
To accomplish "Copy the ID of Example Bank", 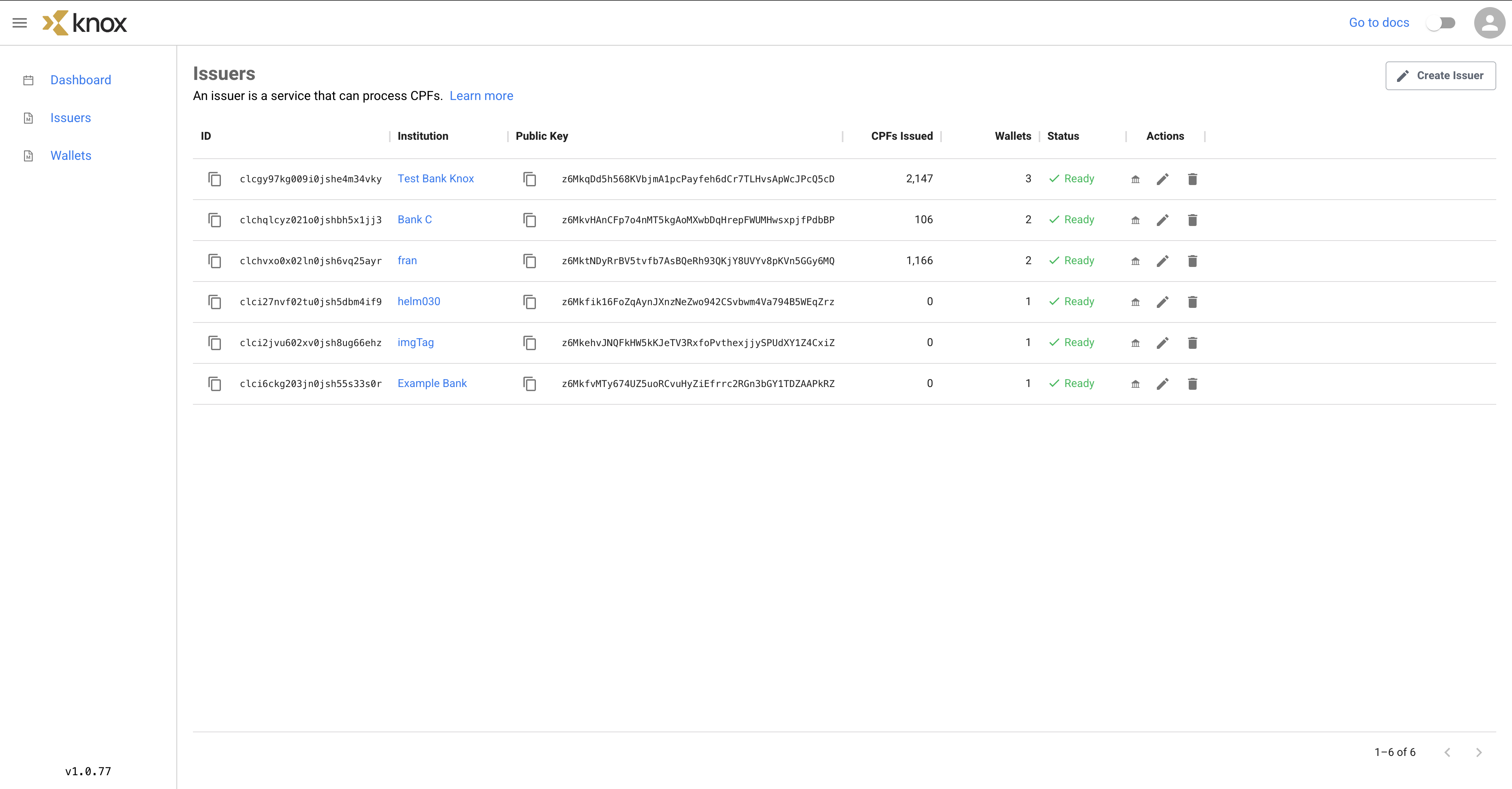I will [215, 384].
